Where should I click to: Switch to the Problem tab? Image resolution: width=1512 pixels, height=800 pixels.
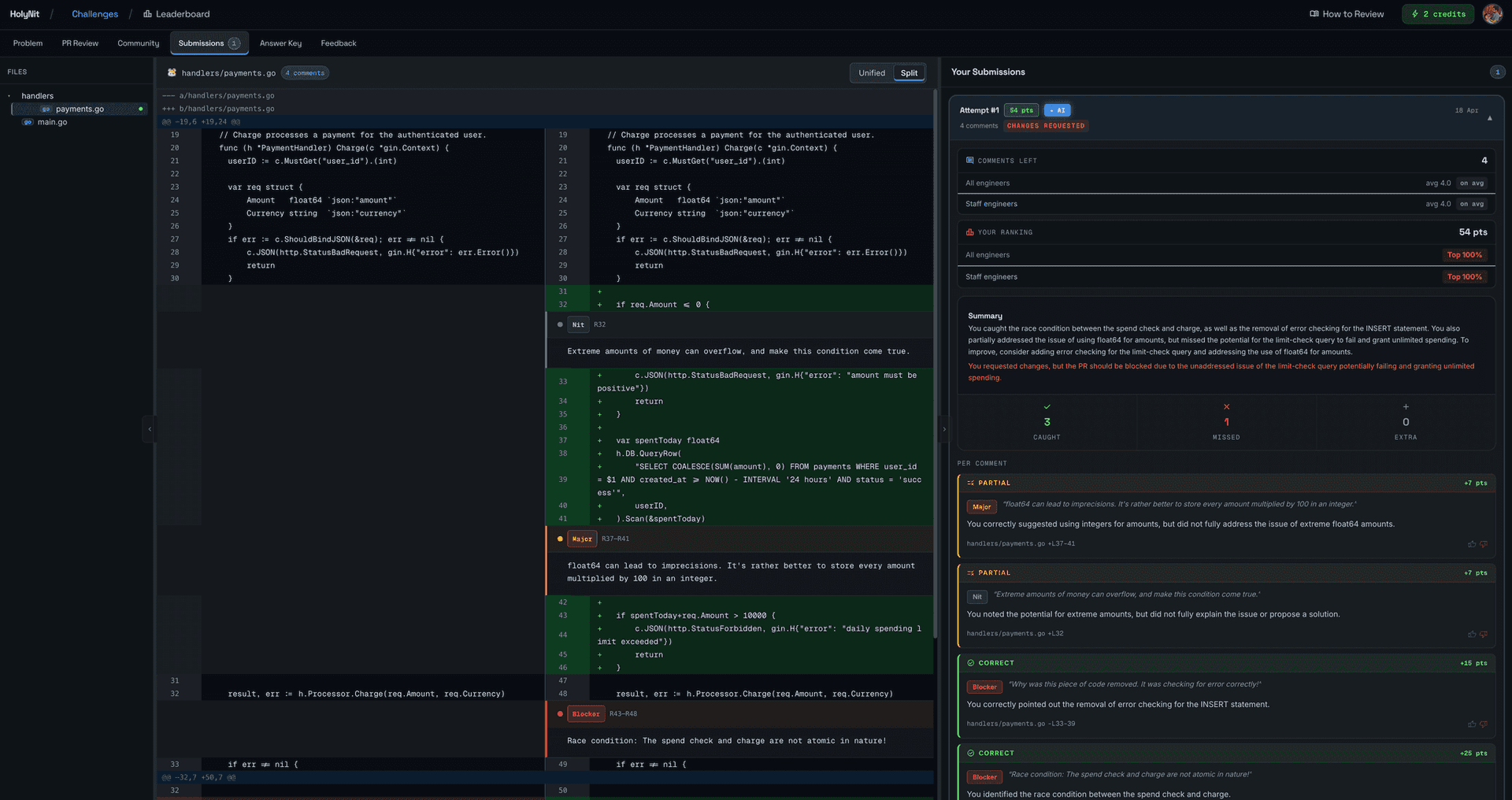[28, 43]
